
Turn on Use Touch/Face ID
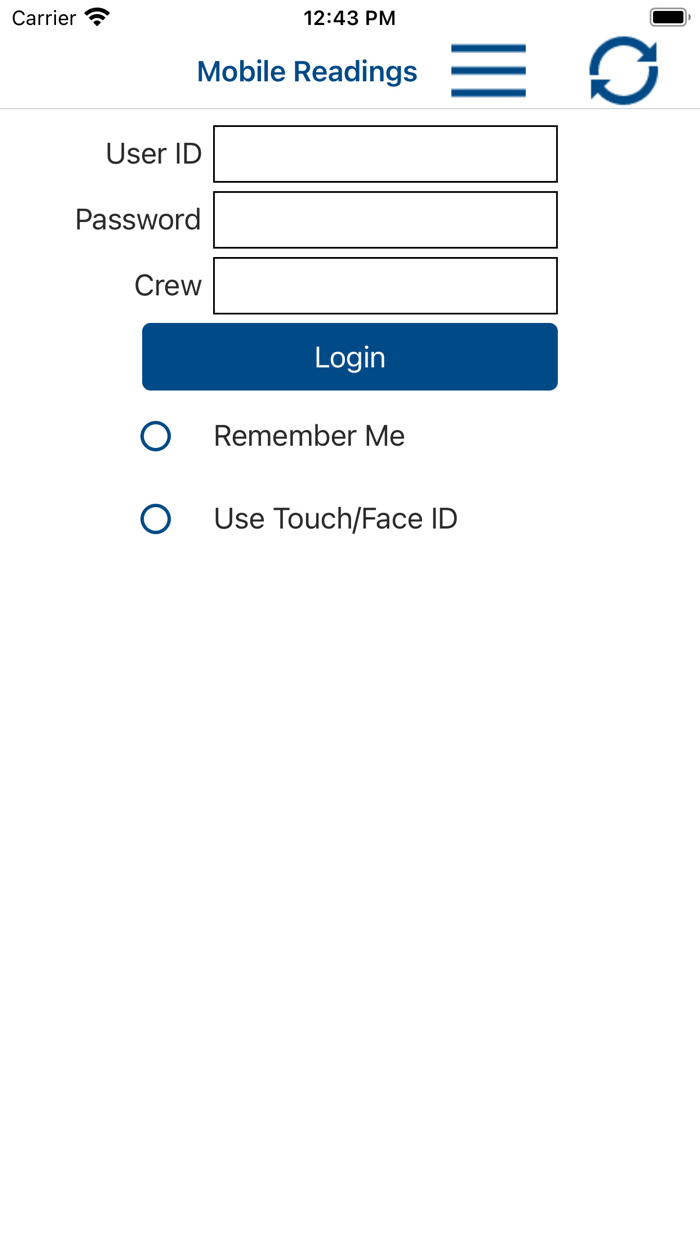click(156, 519)
